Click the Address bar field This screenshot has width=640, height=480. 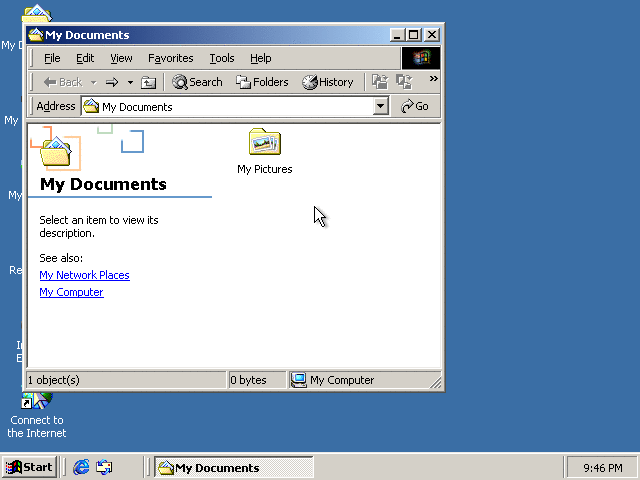click(x=235, y=107)
